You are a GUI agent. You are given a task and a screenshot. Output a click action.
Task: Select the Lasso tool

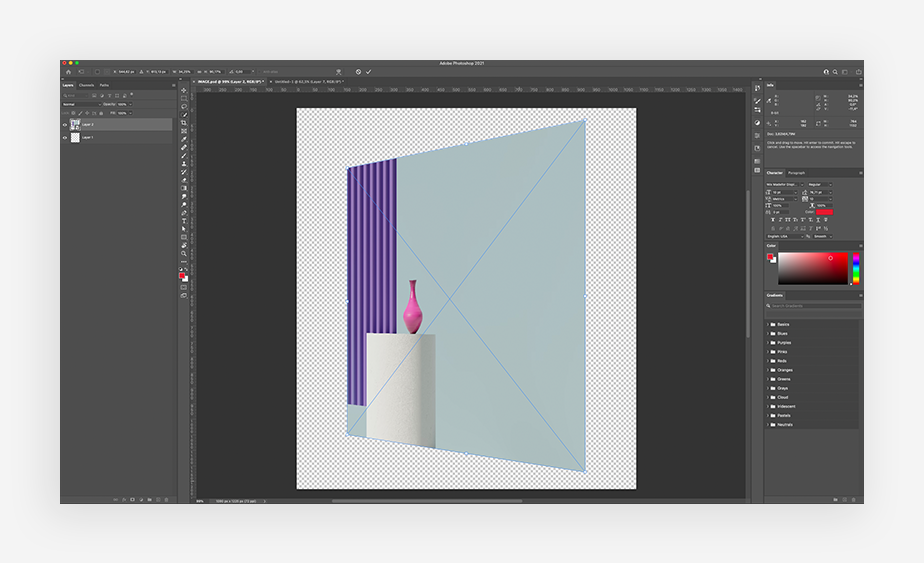click(x=184, y=106)
